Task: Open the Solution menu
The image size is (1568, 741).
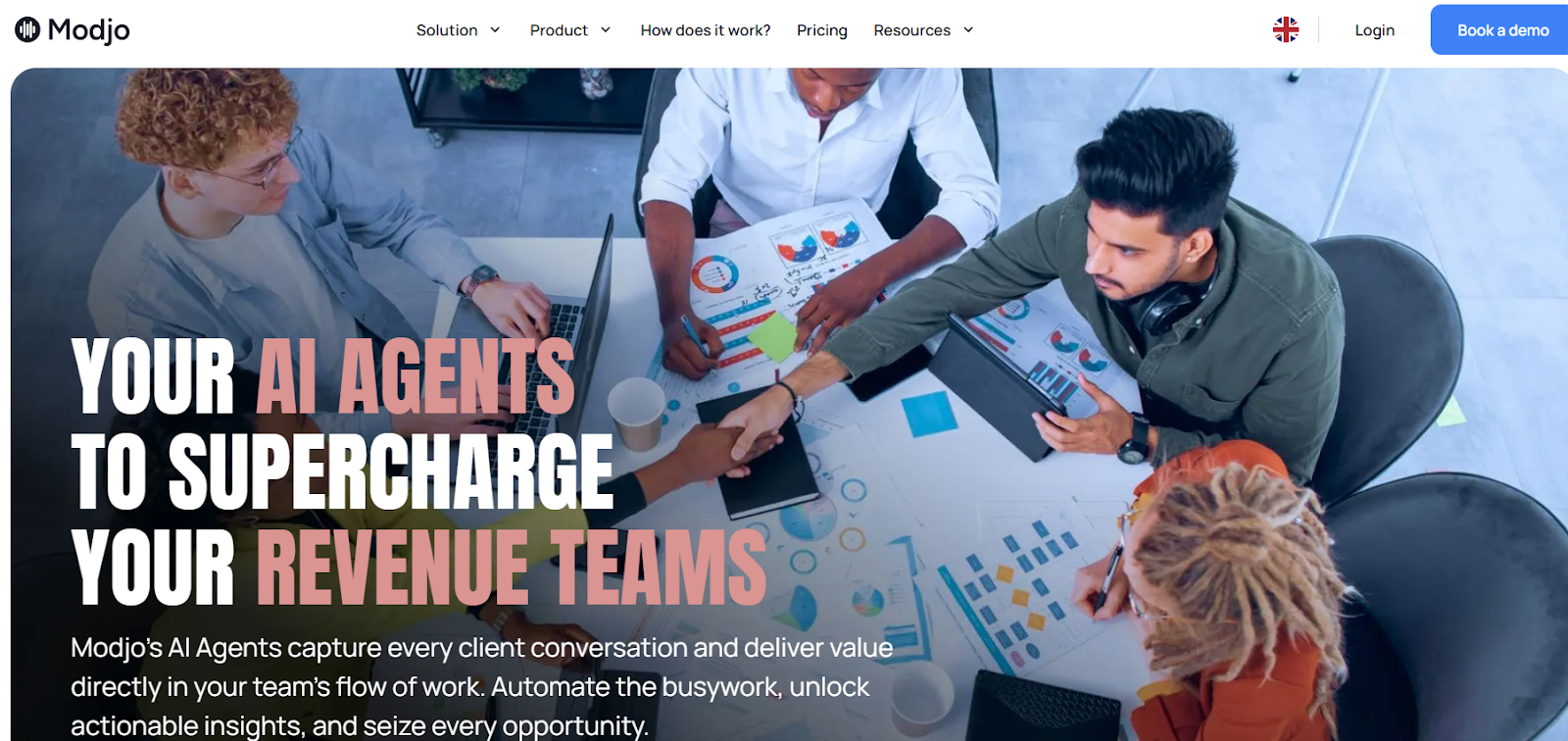Action: pyautogui.click(x=447, y=30)
